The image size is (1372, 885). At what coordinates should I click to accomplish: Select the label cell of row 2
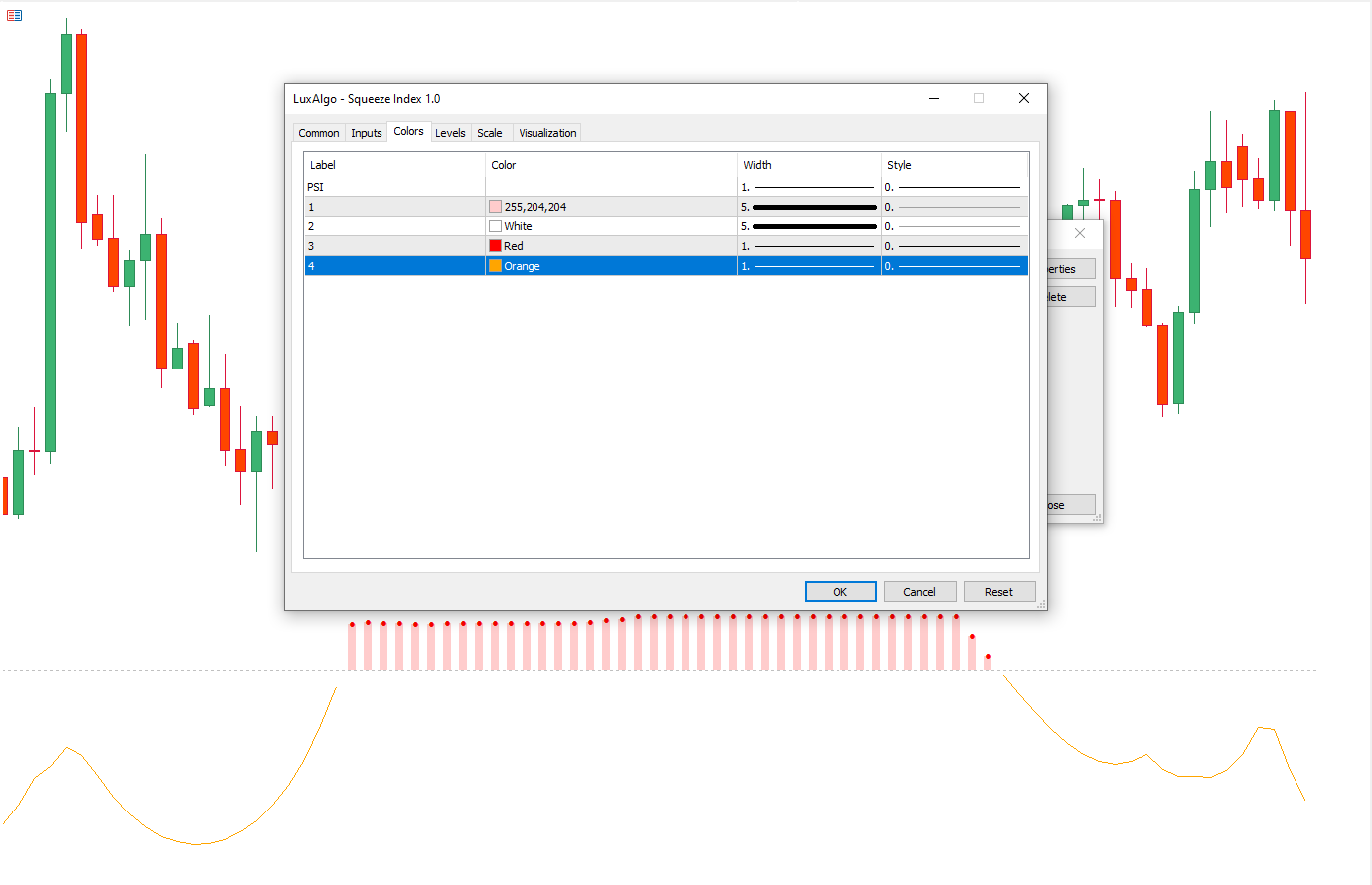[x=394, y=226]
